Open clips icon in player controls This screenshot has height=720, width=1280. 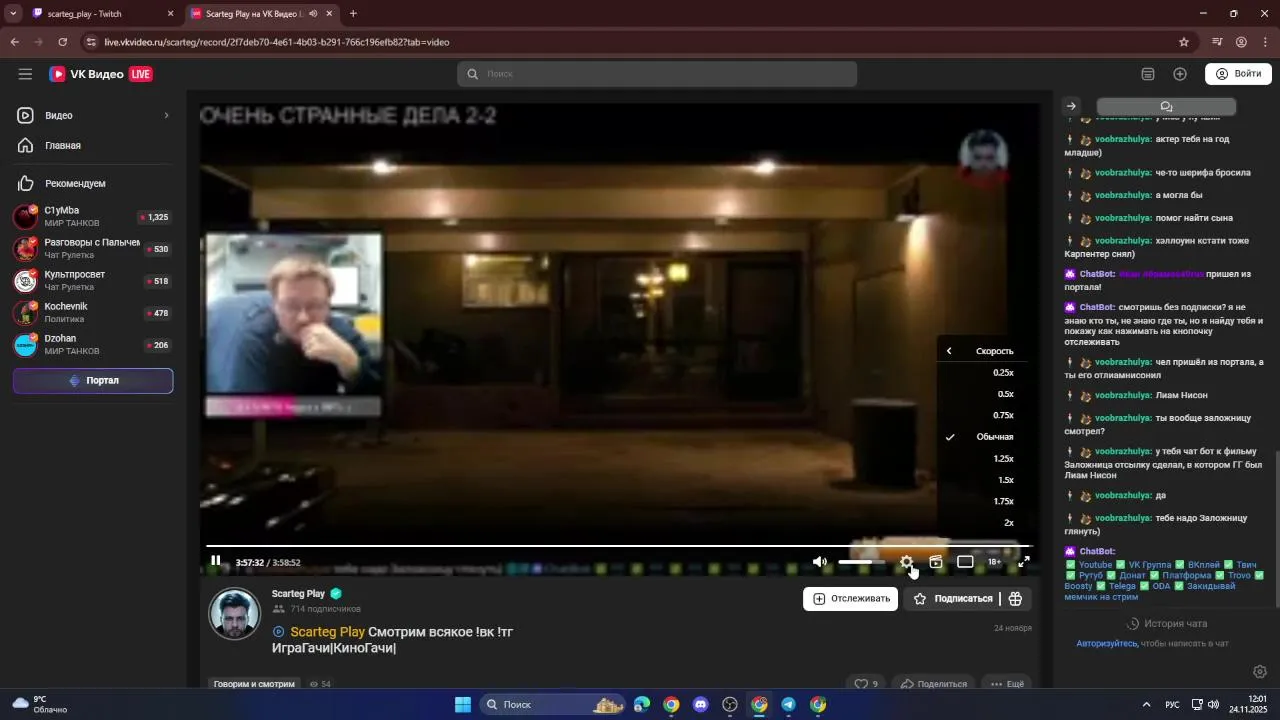936,562
